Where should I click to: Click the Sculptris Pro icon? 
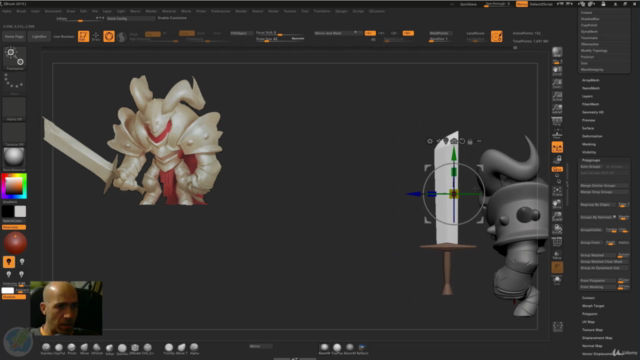click(122, 36)
